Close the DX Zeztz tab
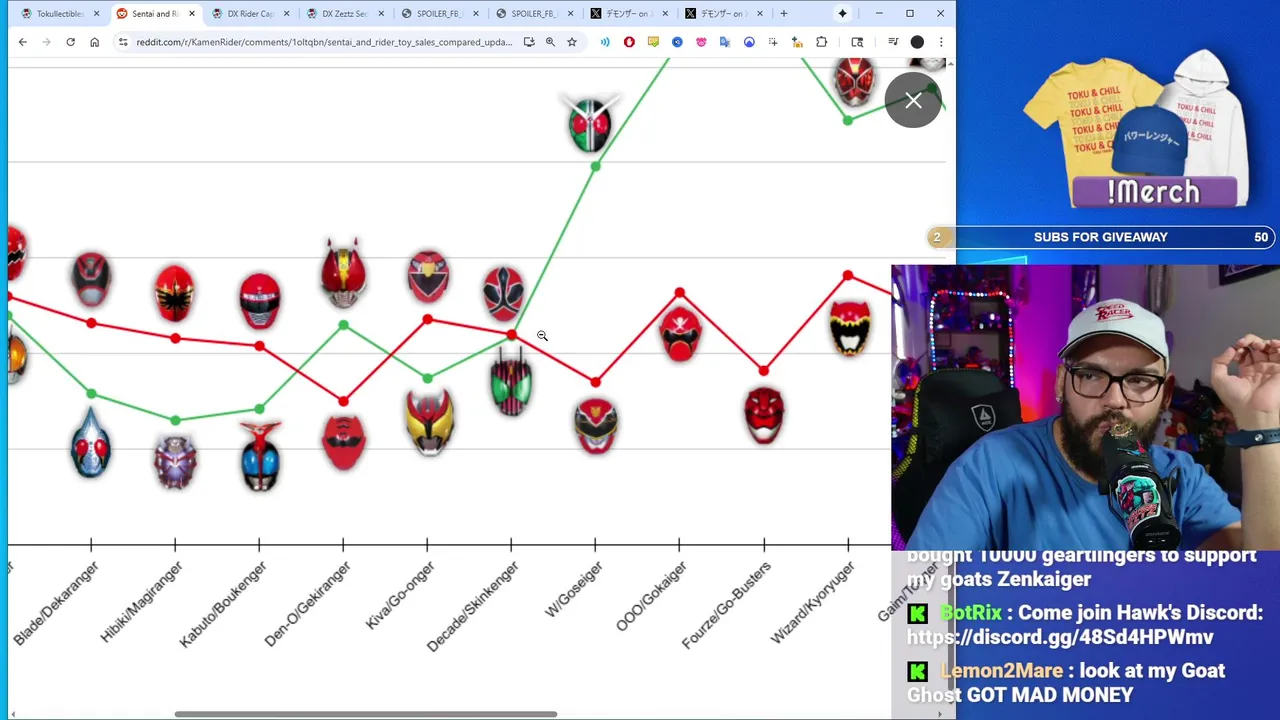The height and width of the screenshot is (720, 1280). (x=382, y=14)
